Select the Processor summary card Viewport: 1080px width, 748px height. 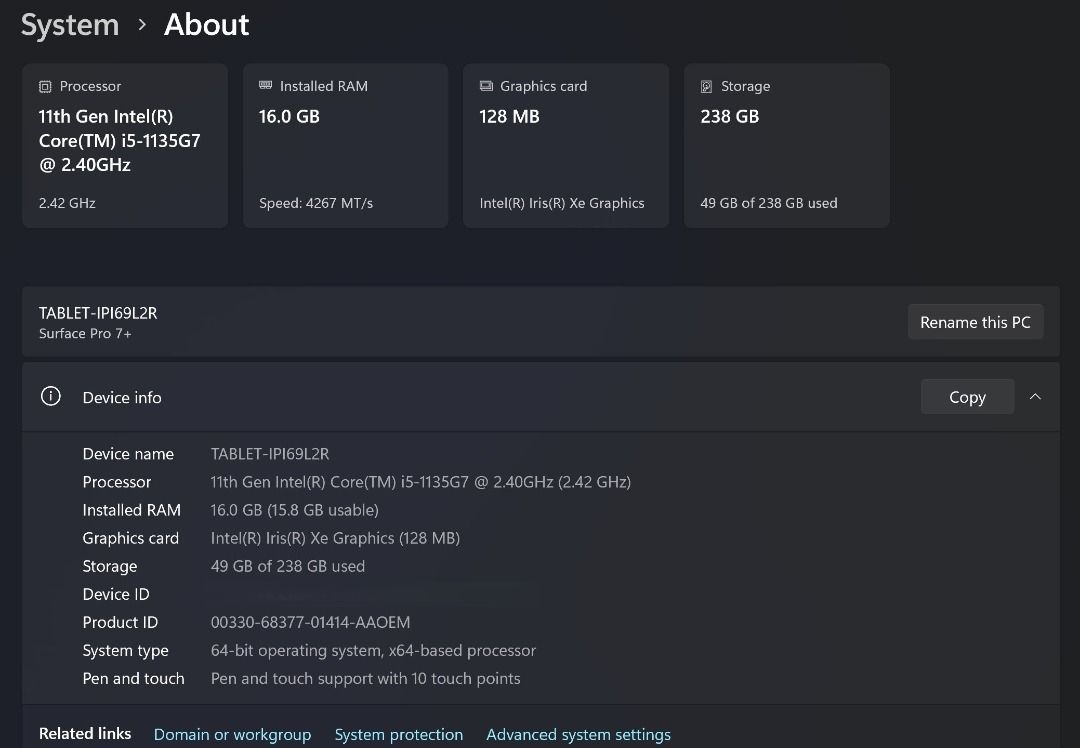pos(125,145)
